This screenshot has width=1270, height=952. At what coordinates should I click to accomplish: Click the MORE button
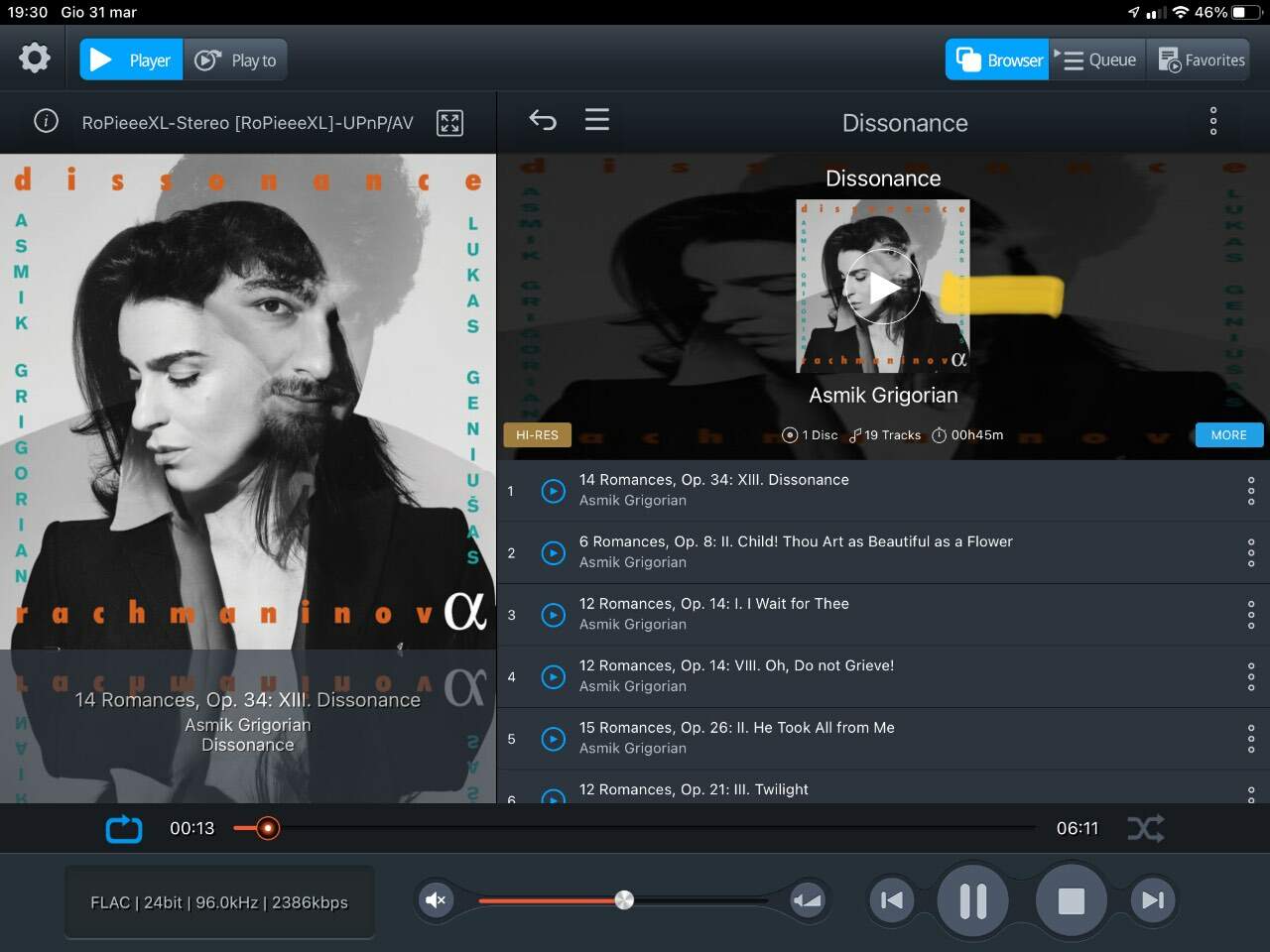1228,435
